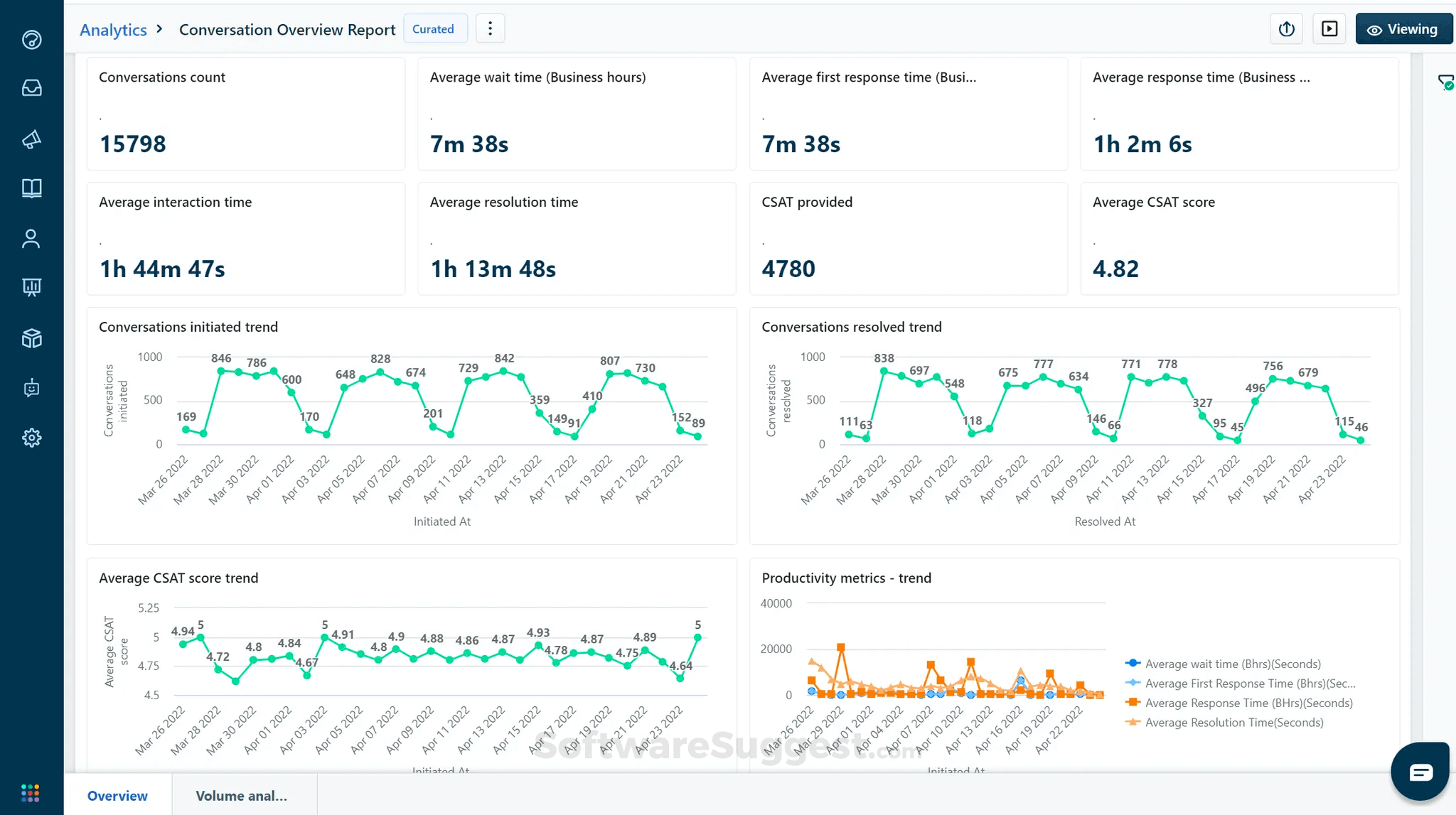This screenshot has width=1456, height=815.
Task: Click the export share icon button
Action: (1286, 29)
